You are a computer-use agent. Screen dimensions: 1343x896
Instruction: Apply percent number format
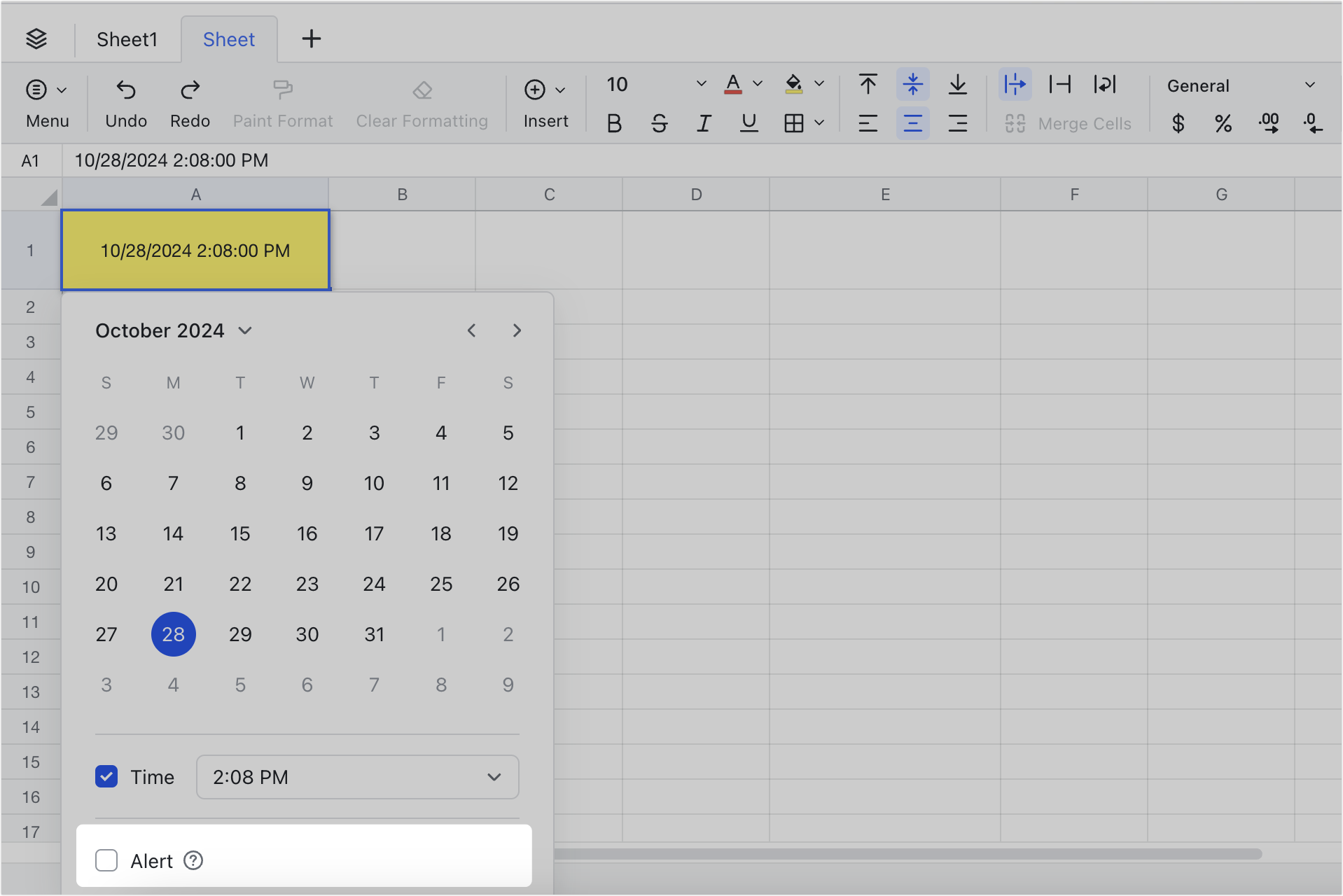coord(1223,124)
